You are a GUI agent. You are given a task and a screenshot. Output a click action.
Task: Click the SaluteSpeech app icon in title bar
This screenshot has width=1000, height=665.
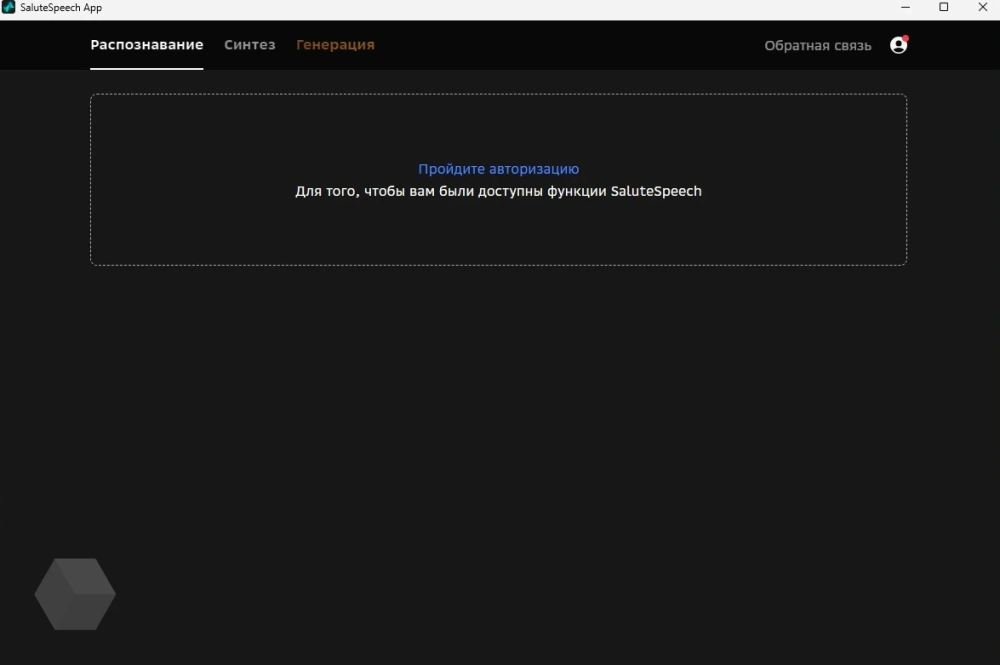tap(9, 8)
